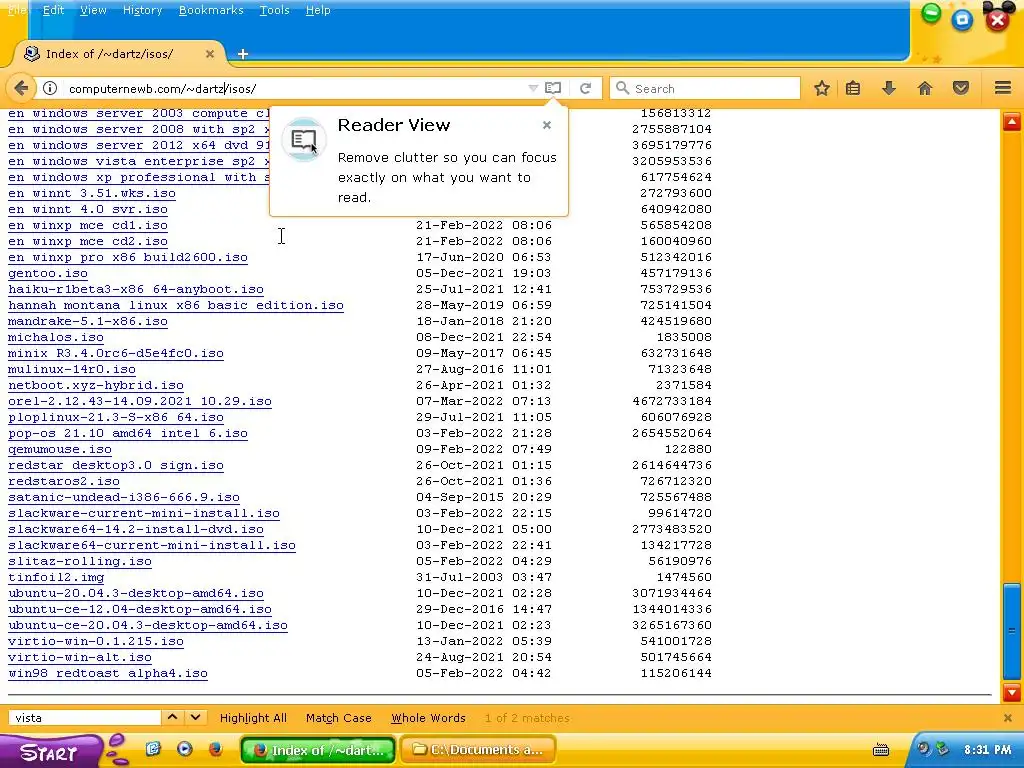
Task: Click the magnifier icon in Search box
Action: (x=622, y=88)
